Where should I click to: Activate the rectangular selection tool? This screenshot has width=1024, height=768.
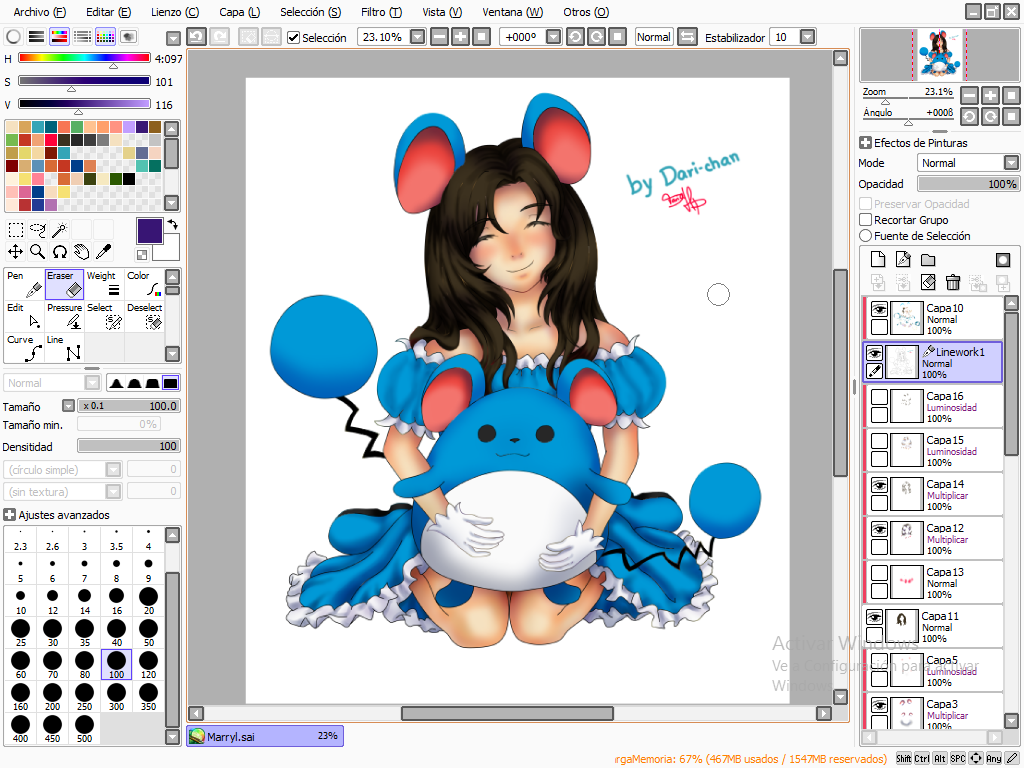[16, 230]
